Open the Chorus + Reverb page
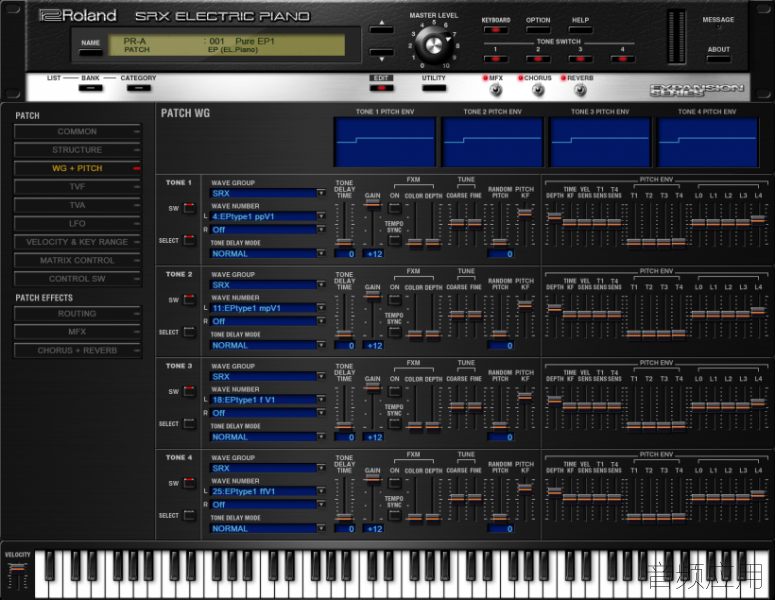Screen dimensions: 775x600 click(78, 350)
